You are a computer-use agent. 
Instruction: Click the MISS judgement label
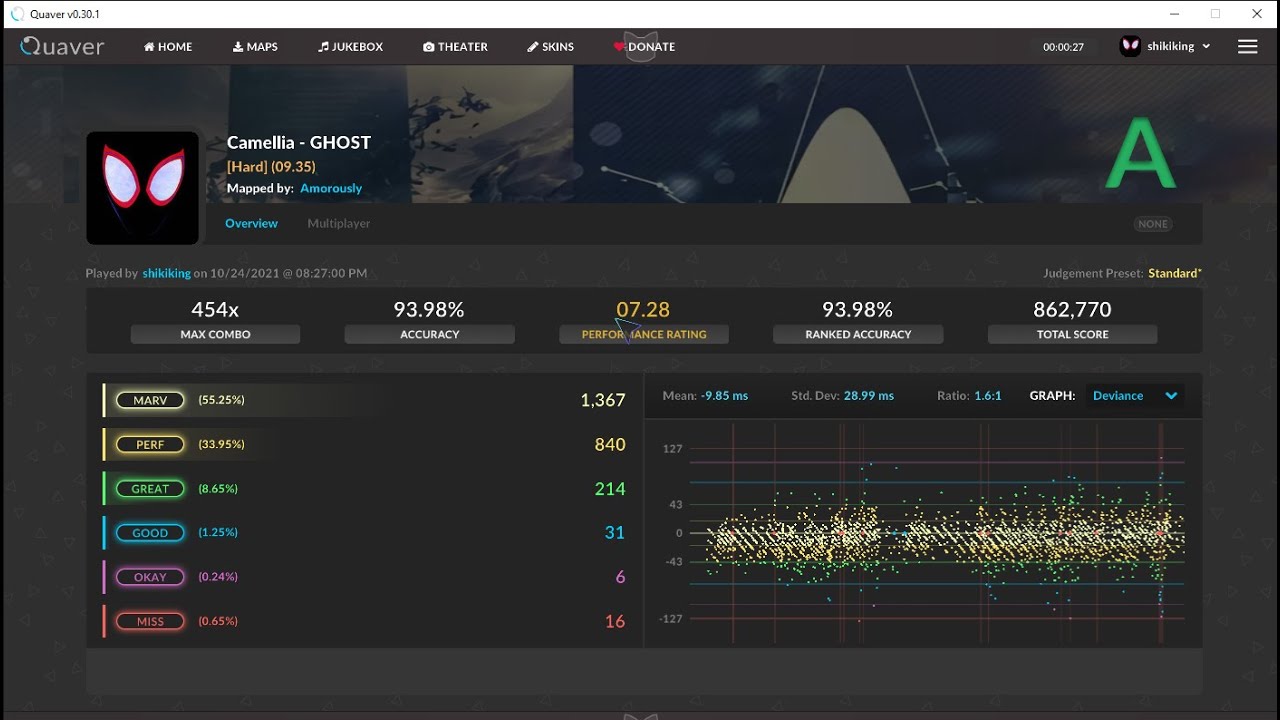pos(150,621)
